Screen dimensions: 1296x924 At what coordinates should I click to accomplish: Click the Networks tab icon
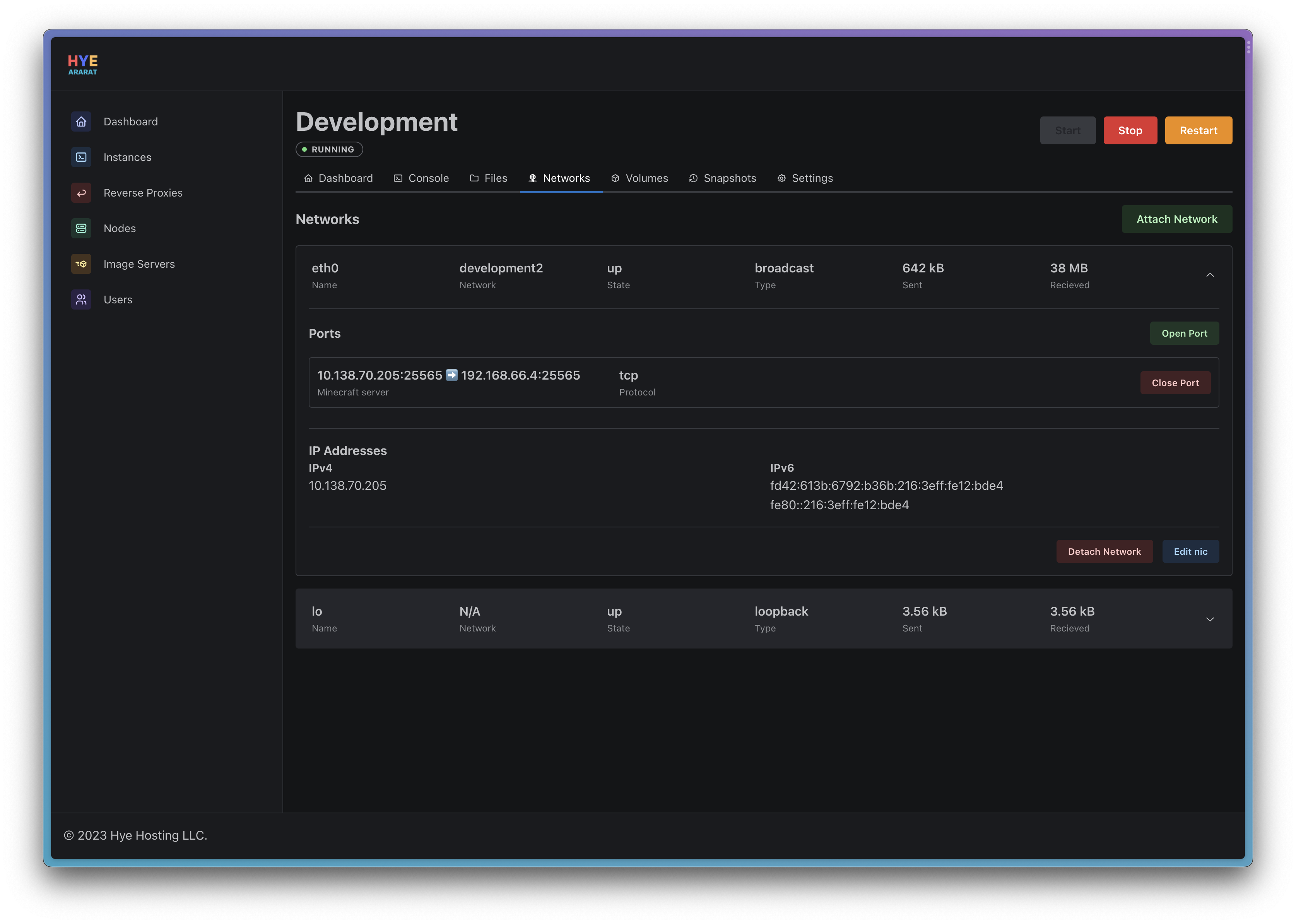[532, 178]
